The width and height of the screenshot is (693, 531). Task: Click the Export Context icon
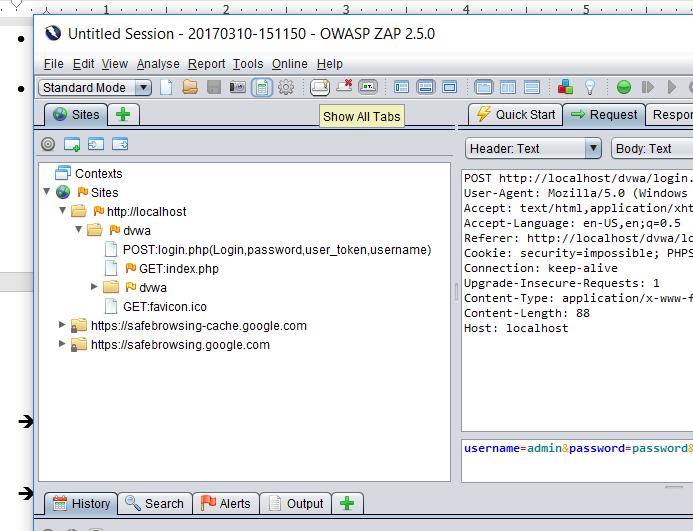(120, 144)
